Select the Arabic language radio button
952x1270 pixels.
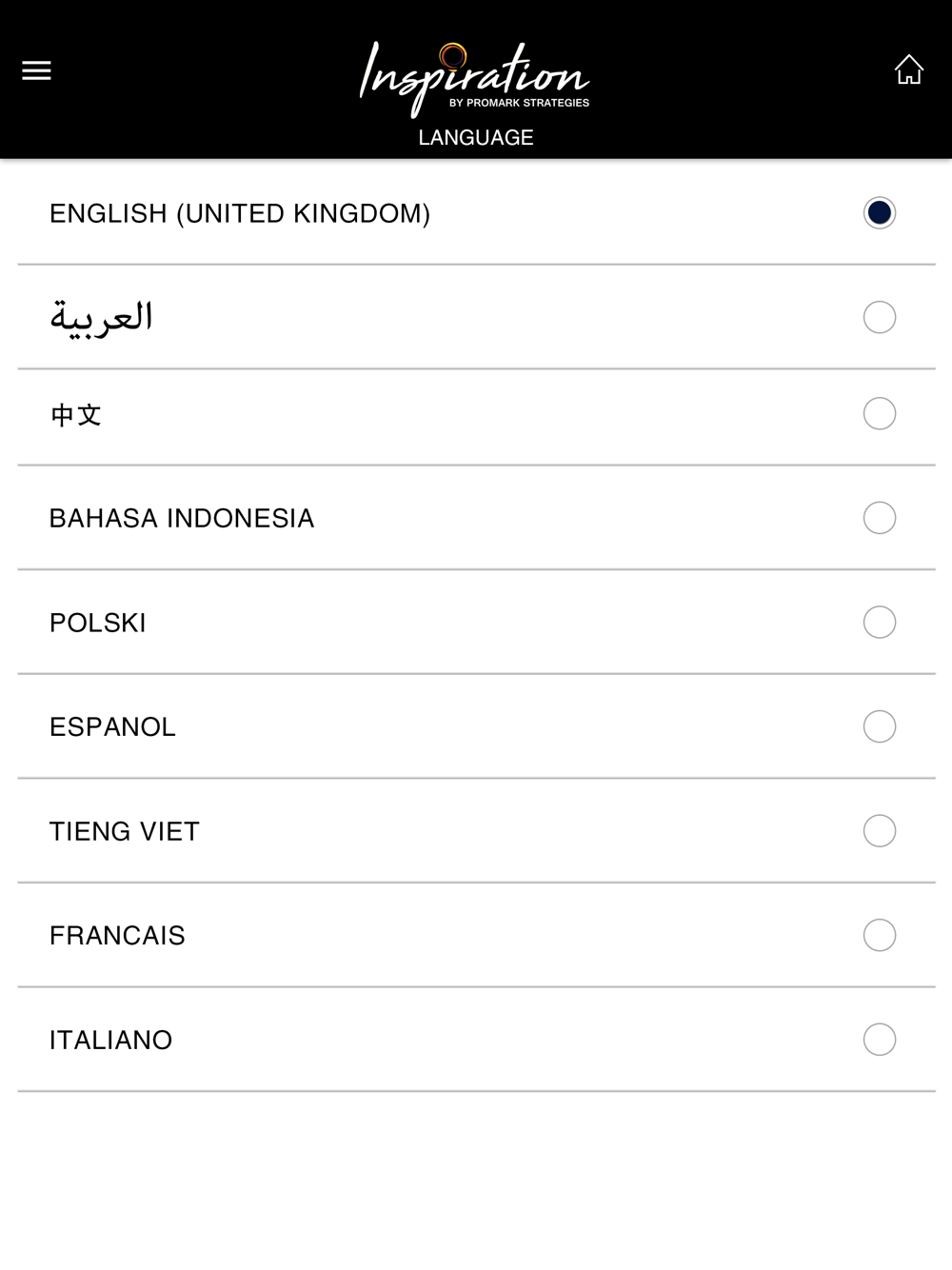[x=880, y=317]
